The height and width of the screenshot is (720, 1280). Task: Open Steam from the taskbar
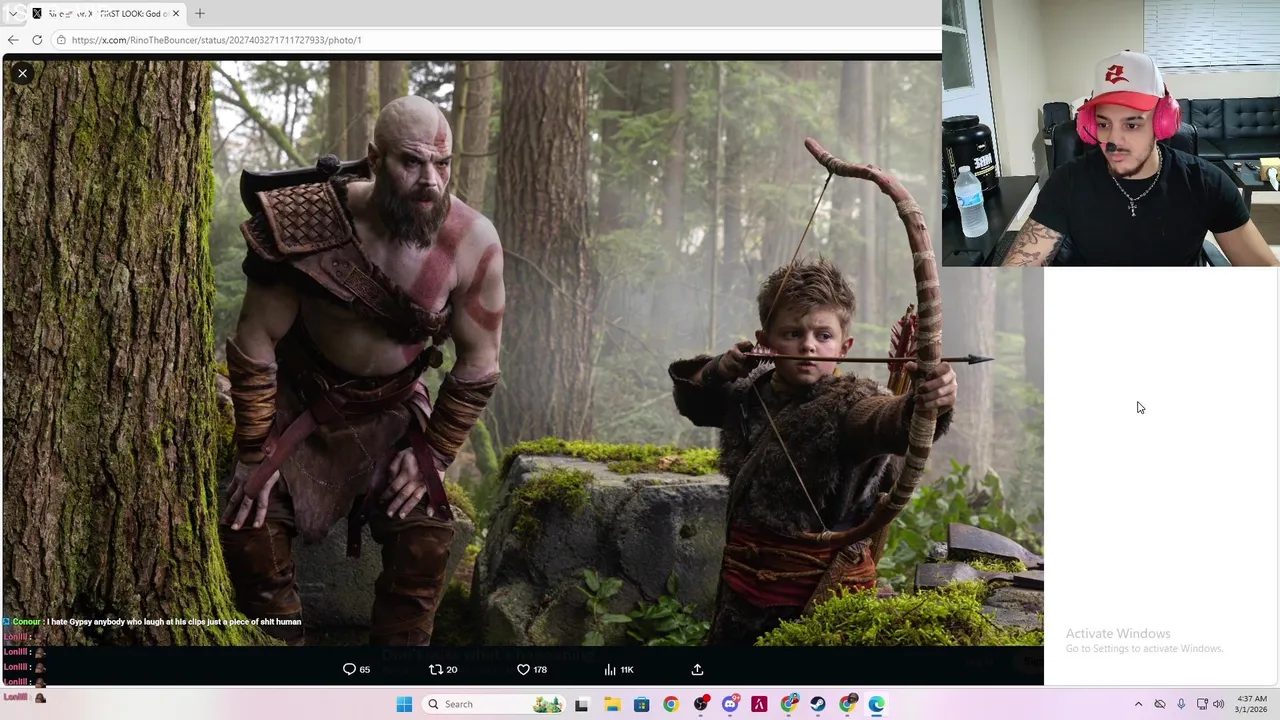pos(818,704)
